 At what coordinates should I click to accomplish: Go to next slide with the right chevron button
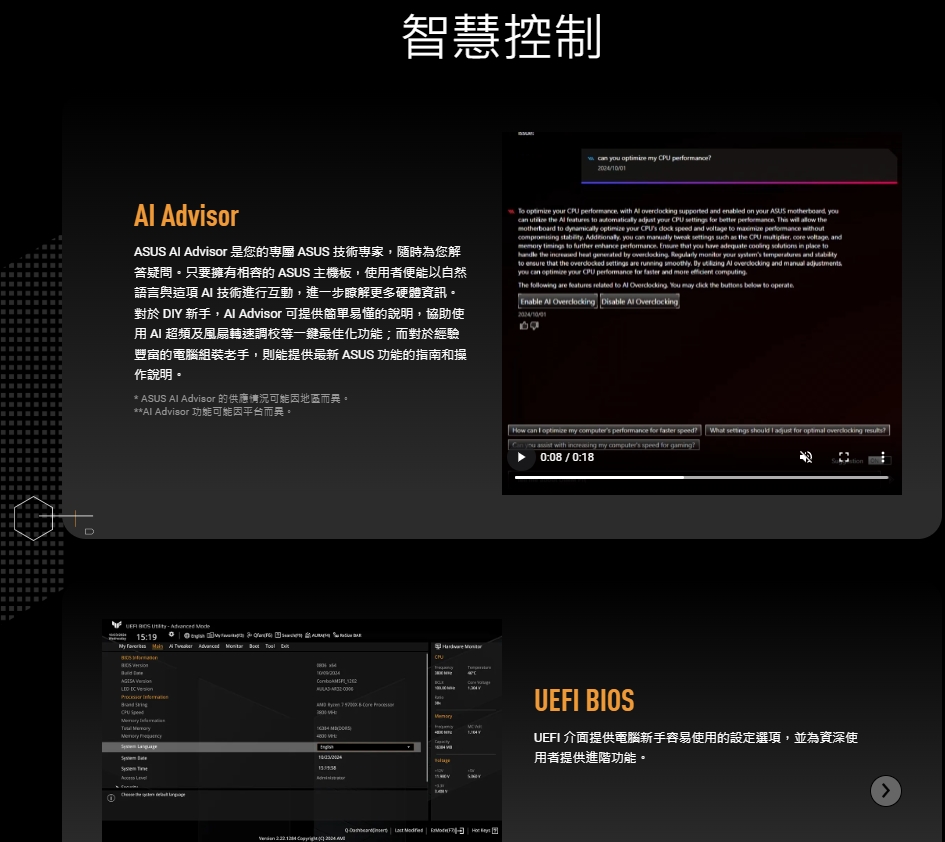point(885,791)
